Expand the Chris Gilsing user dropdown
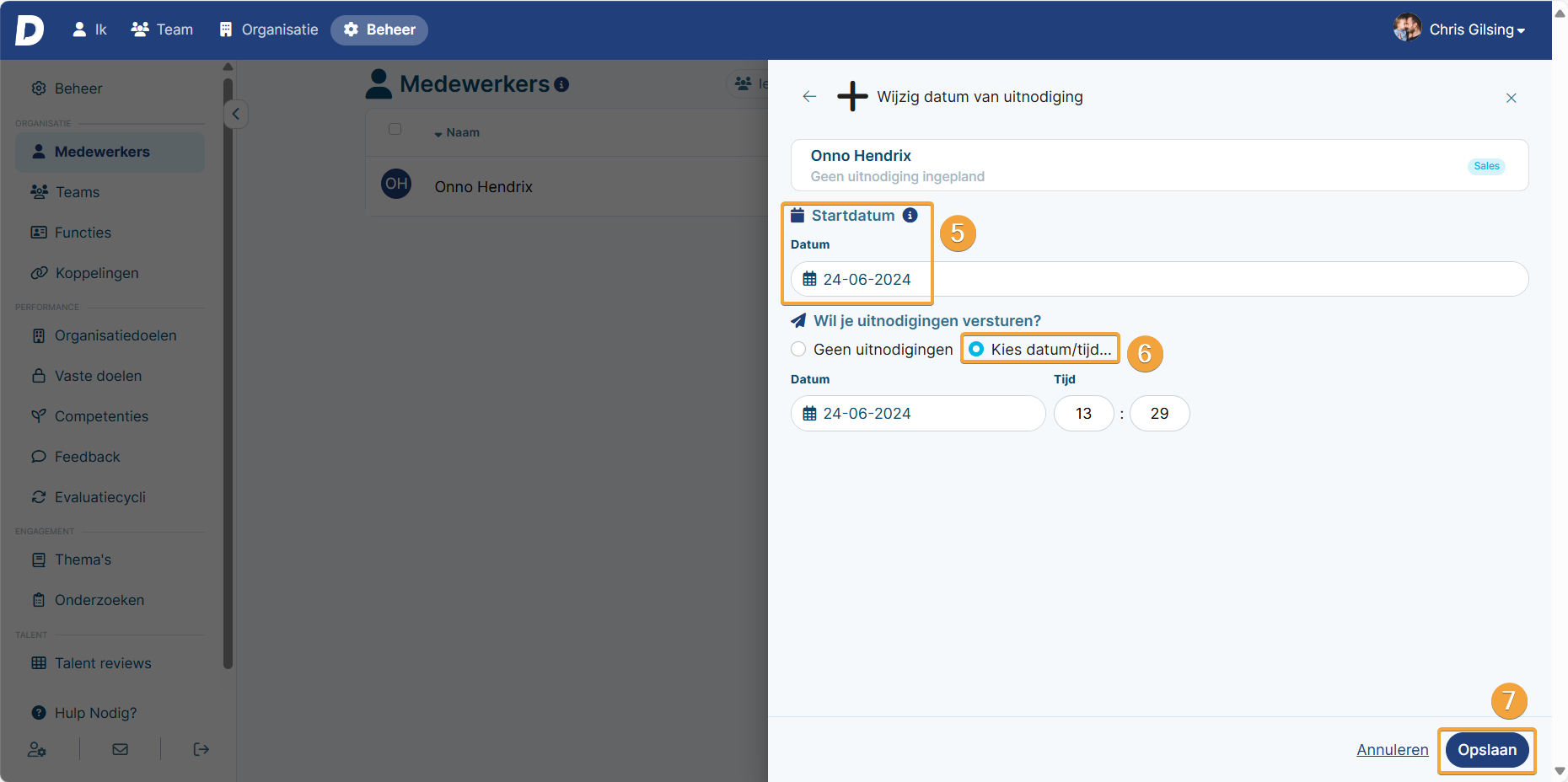Screen dimensions: 1568x782 [1477, 29]
